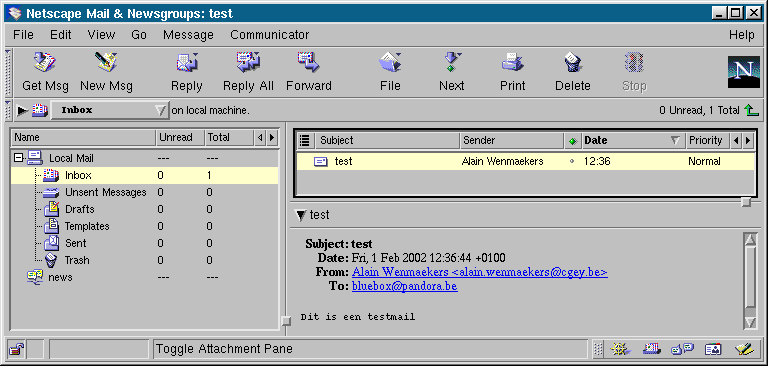Click the toolbar collapse grip beside Get Msg
Screen dimensions: 768x366
8,72
